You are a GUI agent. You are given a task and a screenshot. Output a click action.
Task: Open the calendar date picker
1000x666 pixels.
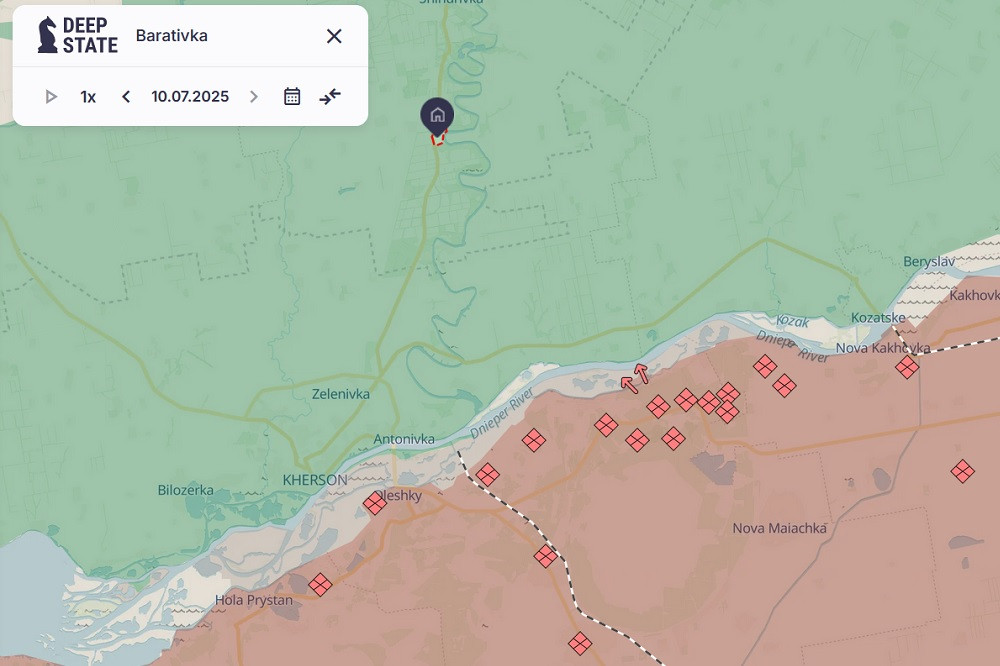(x=292, y=97)
